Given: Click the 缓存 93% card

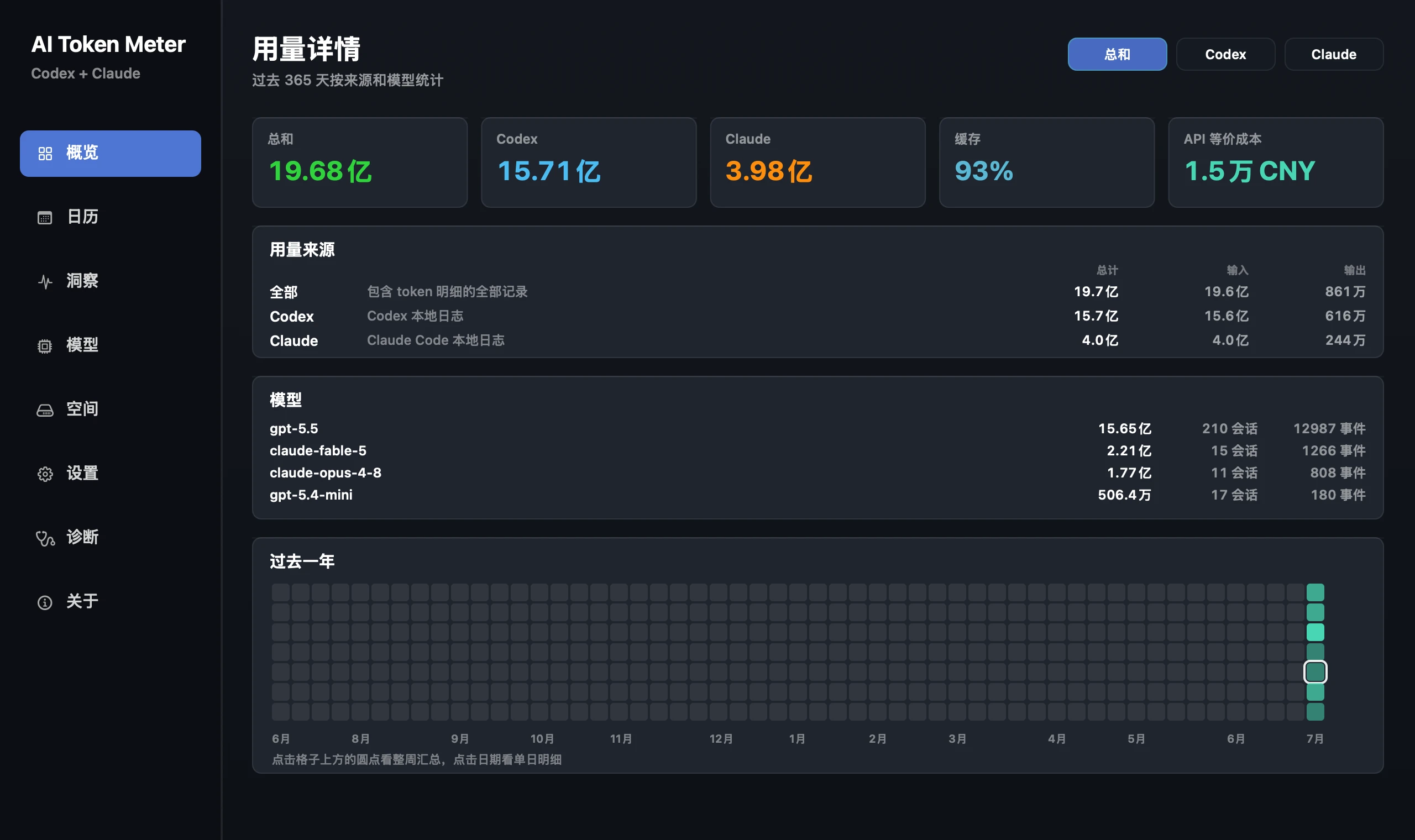Looking at the screenshot, I should tap(1046, 162).
